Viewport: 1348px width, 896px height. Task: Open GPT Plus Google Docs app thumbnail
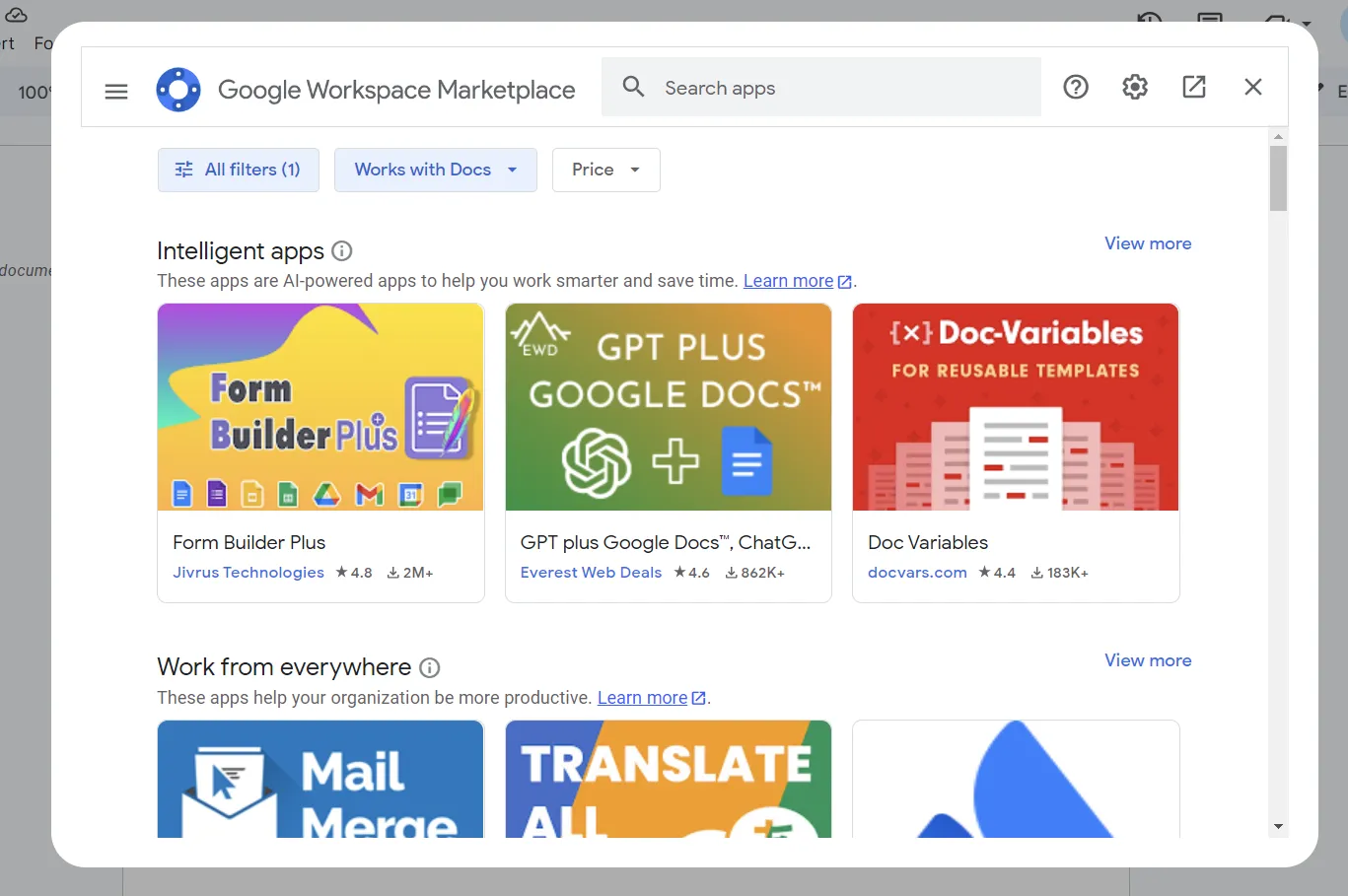pos(669,407)
